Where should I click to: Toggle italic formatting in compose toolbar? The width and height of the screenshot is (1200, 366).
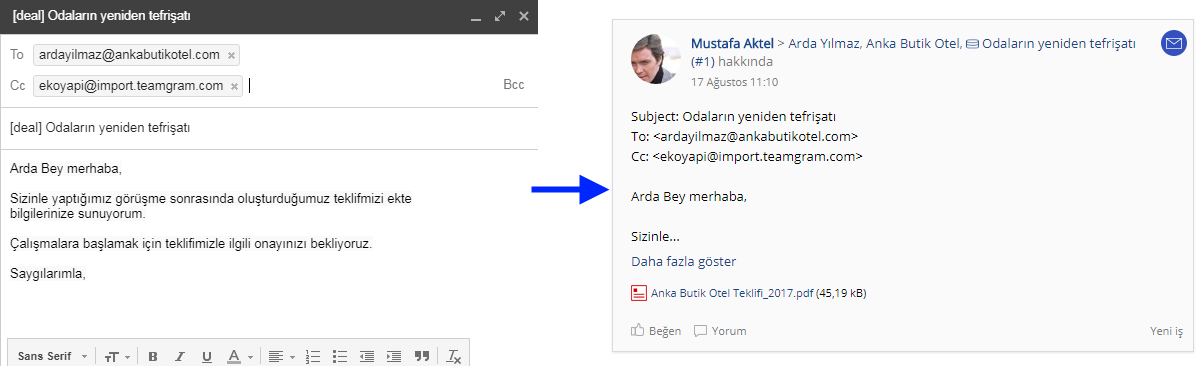point(180,356)
